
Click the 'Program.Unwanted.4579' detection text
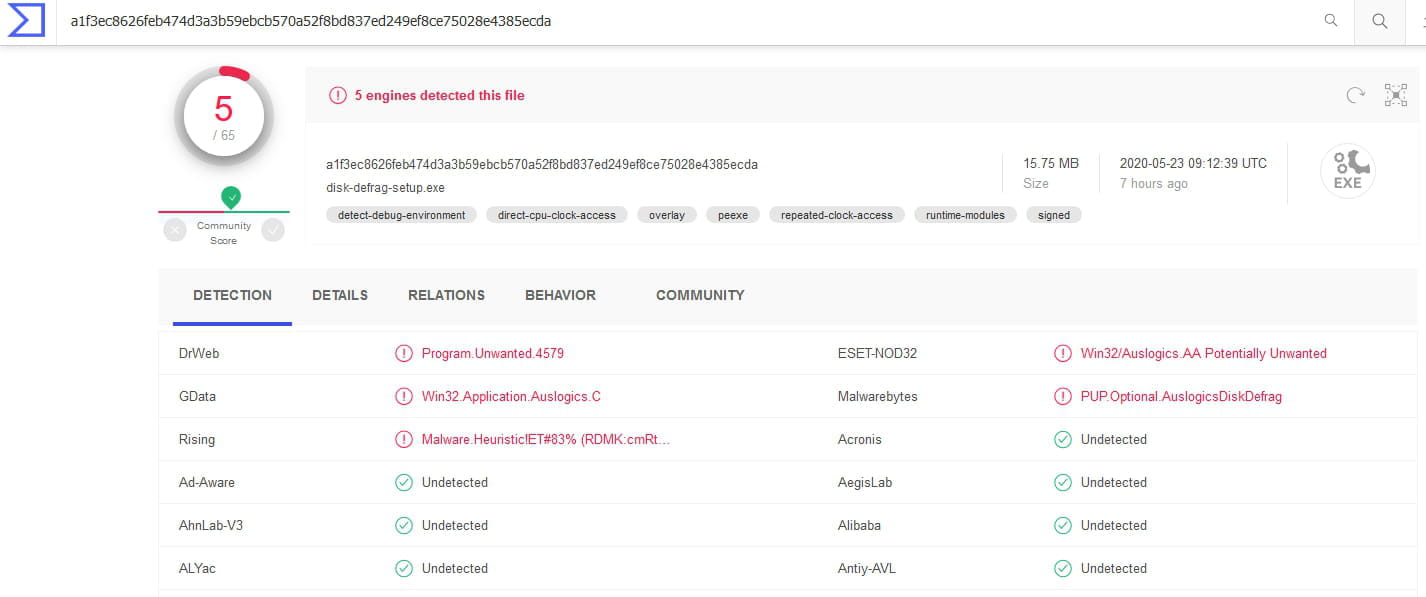(x=493, y=353)
